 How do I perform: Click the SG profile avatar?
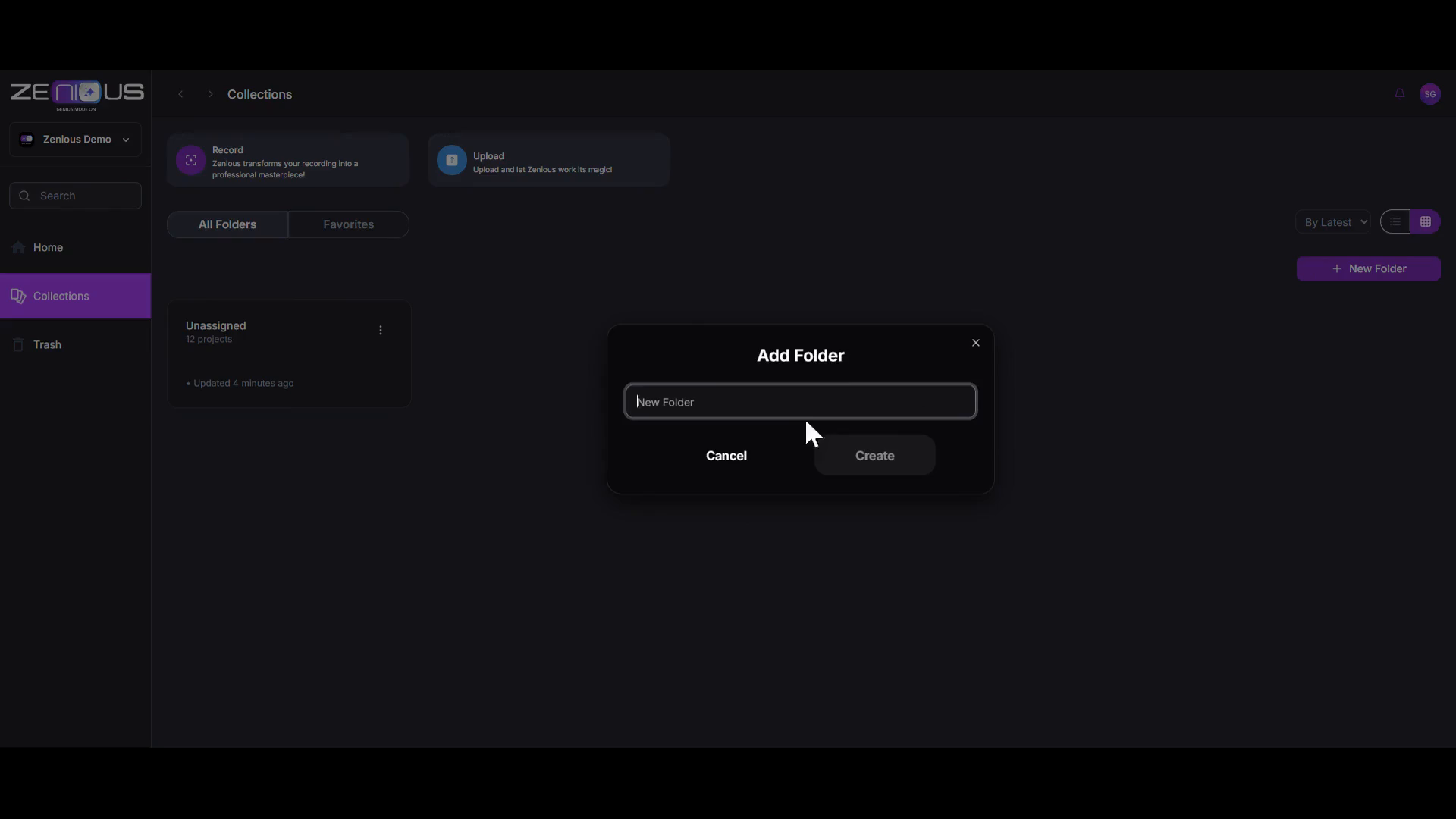[1431, 93]
